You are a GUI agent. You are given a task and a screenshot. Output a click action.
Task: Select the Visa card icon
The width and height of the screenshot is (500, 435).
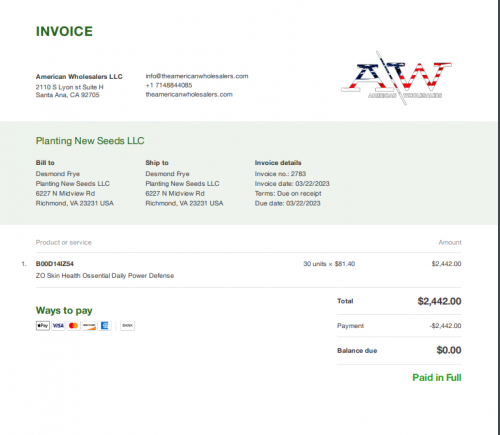pos(58,326)
